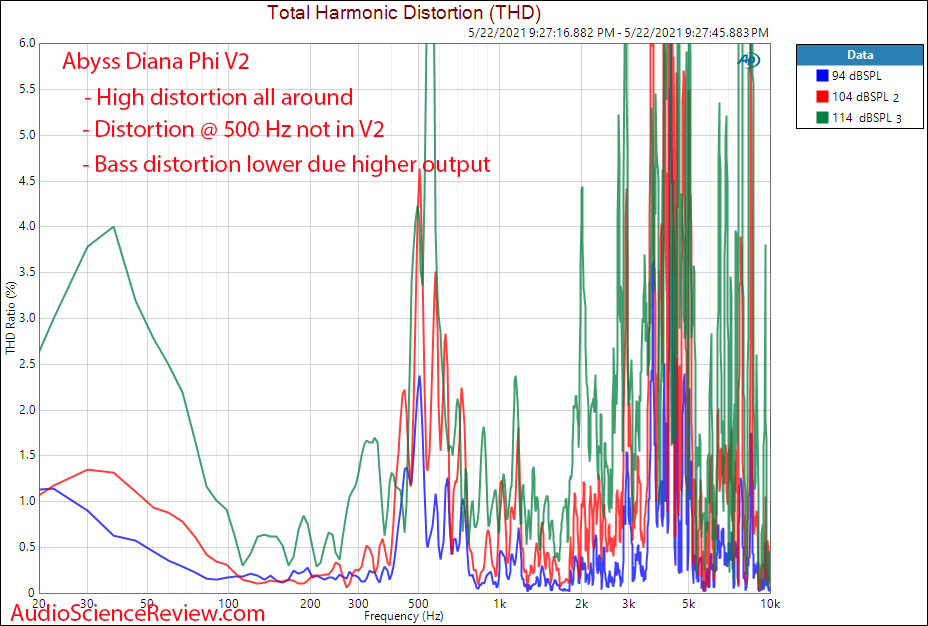
Task: Click the 'Frequency (Hz)' horizontal axis label
Action: click(x=404, y=616)
